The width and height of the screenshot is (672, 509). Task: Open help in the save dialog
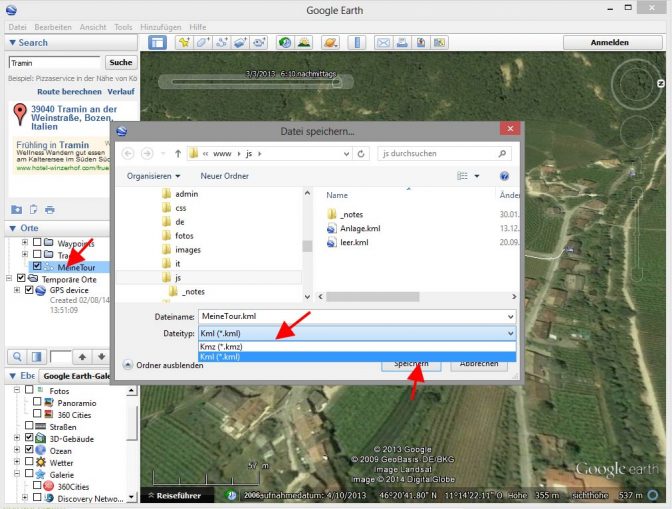(x=504, y=176)
